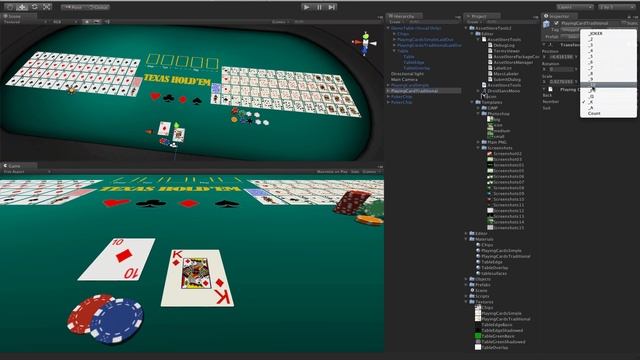Select the TableGreenShadowed texture icon
The width and height of the screenshot is (640, 360).
478,342
